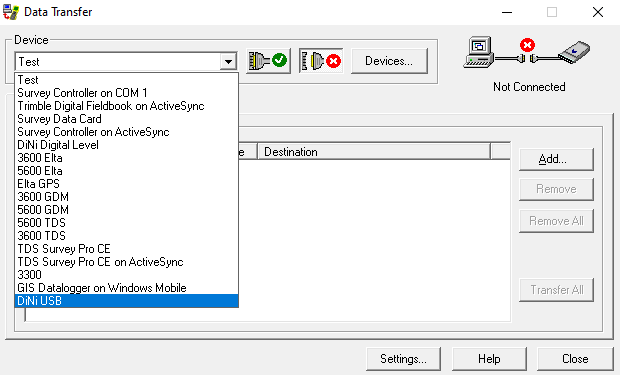Select highlighted 'DiNi USB' entry

tap(127, 301)
